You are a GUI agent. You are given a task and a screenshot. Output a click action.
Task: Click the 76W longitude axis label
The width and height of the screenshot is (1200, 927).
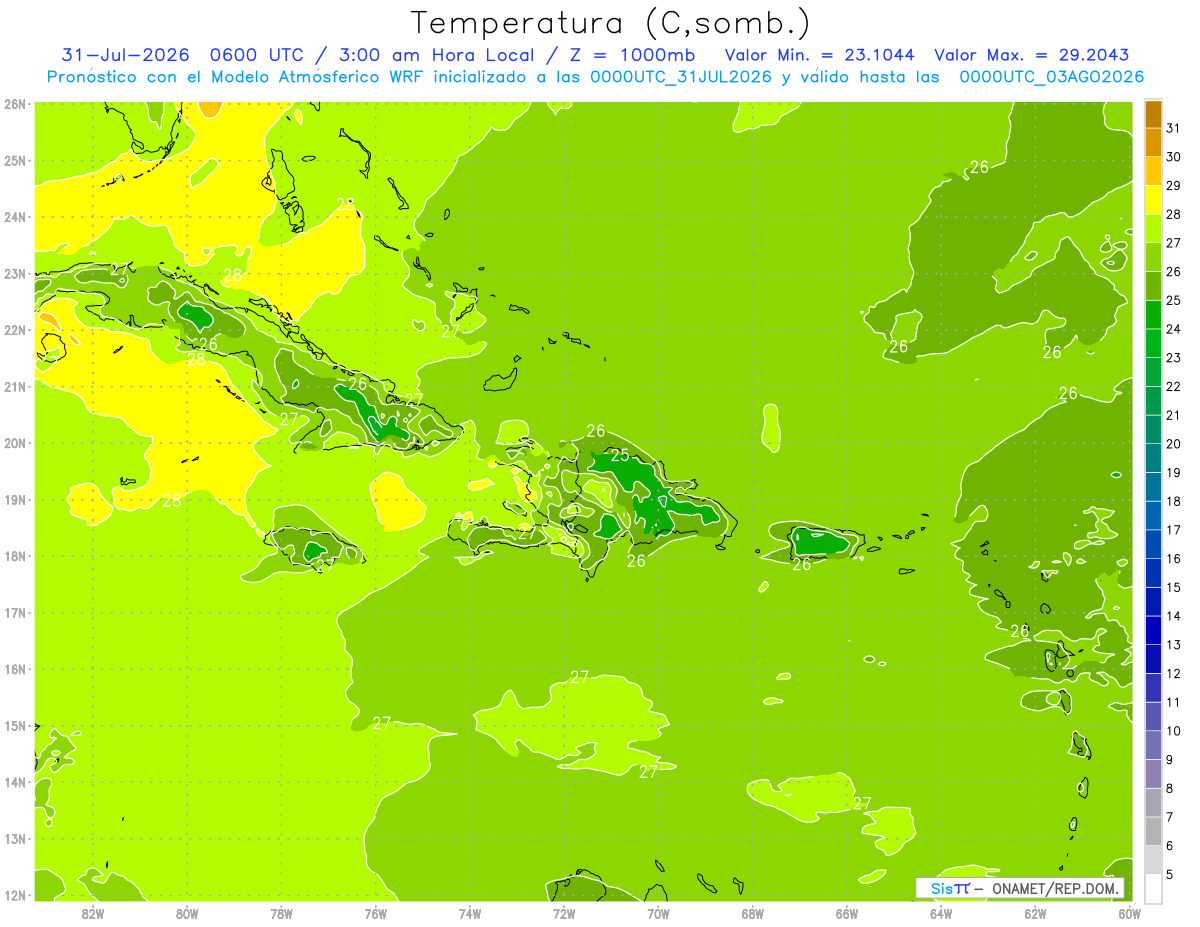pyautogui.click(x=375, y=913)
